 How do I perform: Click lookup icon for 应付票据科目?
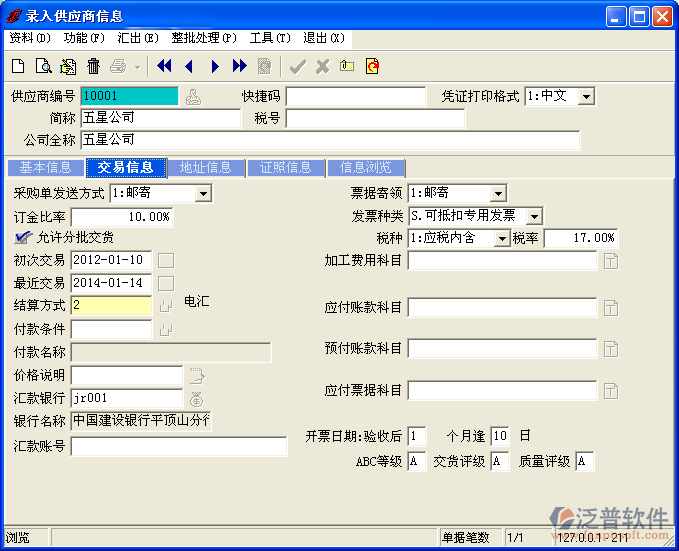click(x=611, y=391)
